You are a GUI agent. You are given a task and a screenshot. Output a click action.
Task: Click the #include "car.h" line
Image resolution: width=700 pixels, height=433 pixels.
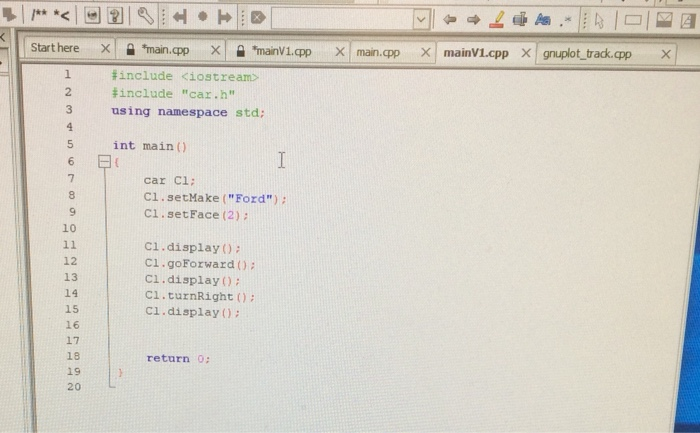pos(173,94)
